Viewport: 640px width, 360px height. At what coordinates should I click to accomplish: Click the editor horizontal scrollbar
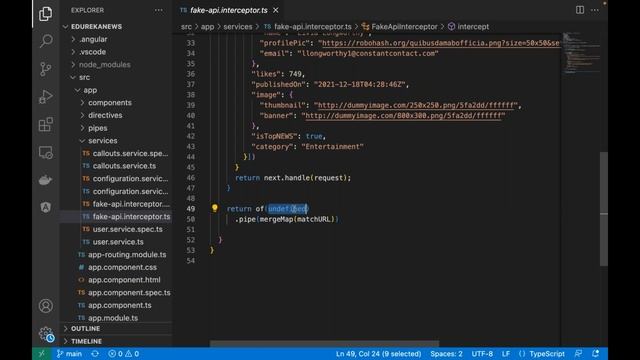coord(324,344)
